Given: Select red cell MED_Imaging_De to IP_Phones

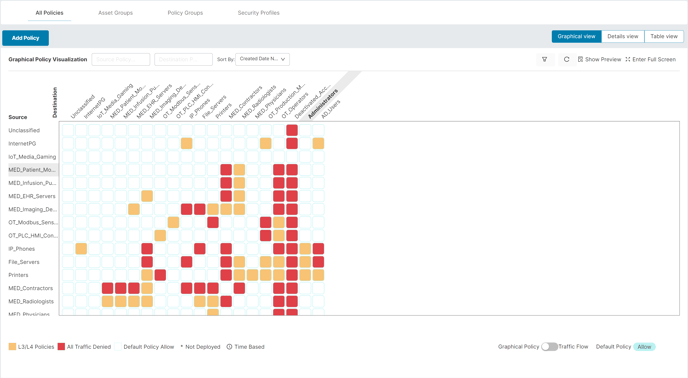Looking at the screenshot, I should click(186, 209).
